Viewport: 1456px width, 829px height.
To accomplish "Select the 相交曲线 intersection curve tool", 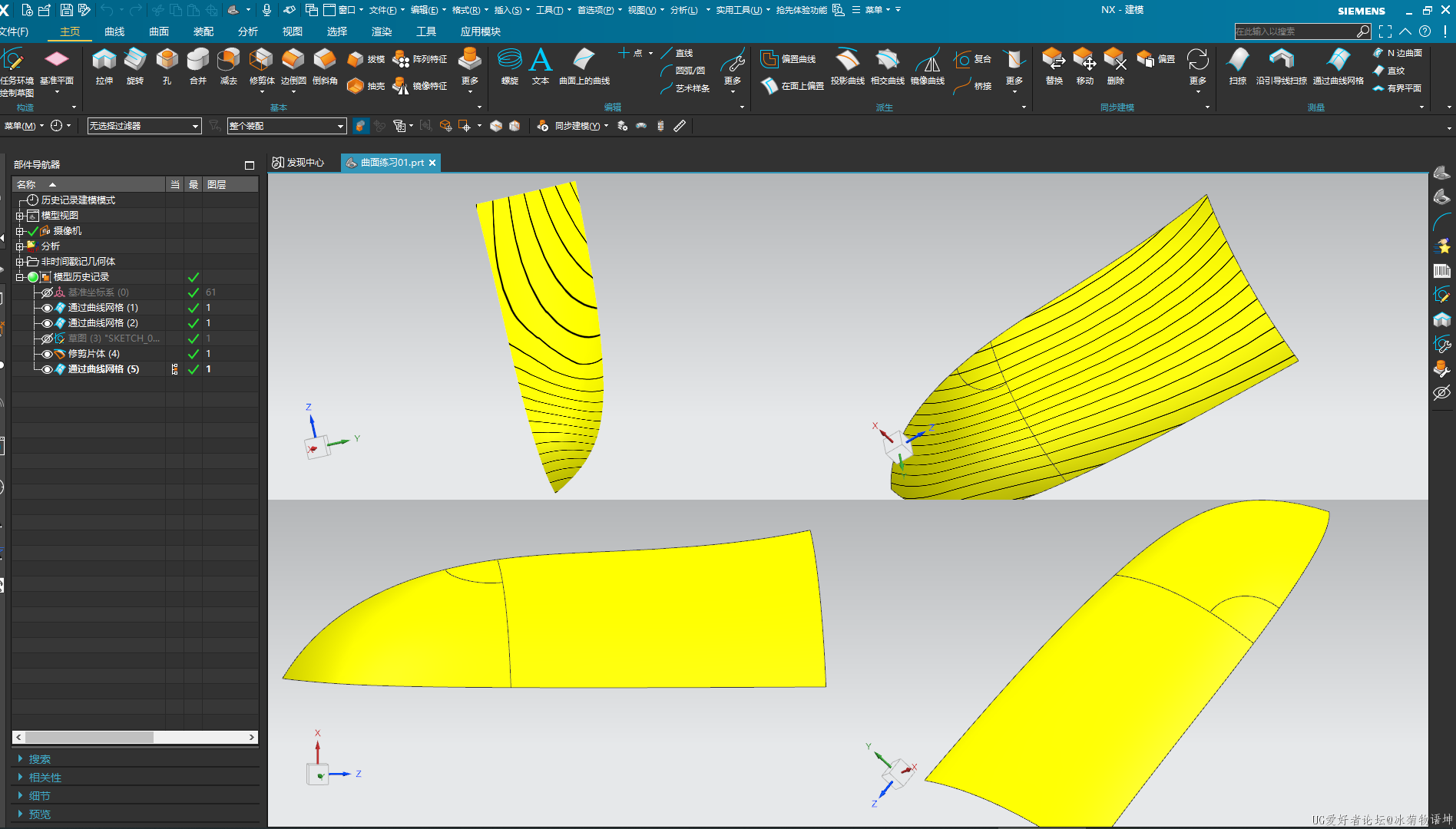I will point(888,66).
